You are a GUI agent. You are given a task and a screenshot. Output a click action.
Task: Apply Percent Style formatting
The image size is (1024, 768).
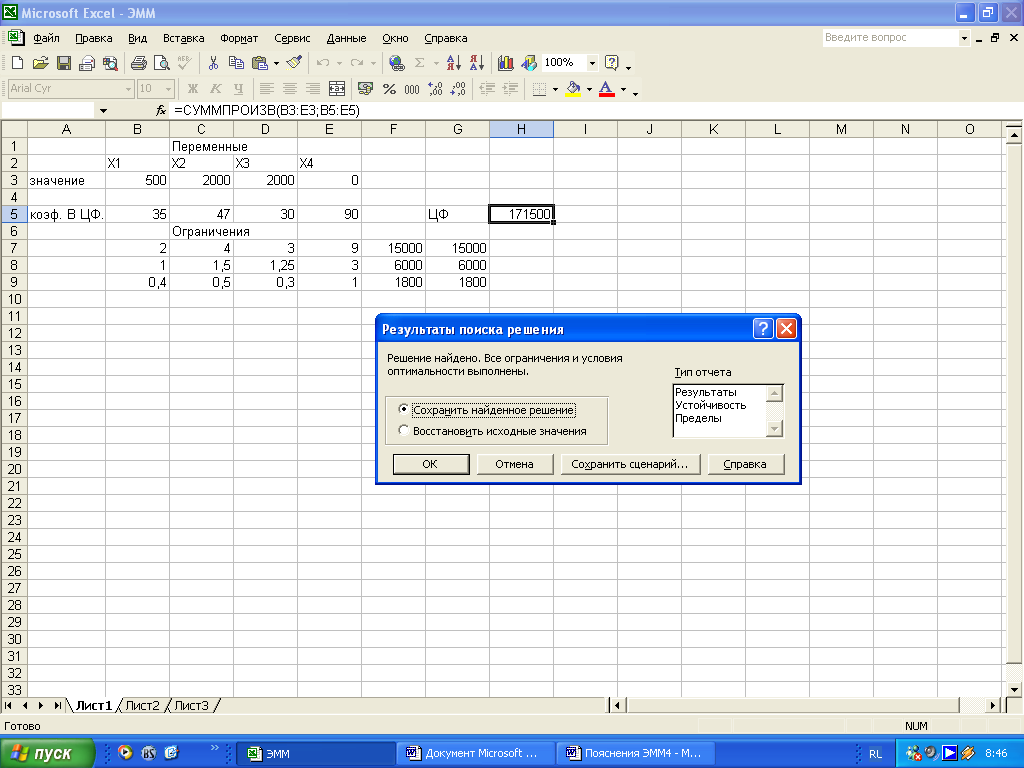pos(389,89)
